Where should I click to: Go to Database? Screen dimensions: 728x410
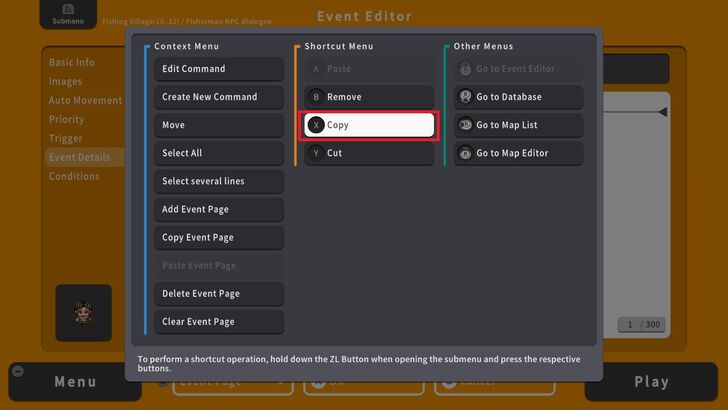tap(519, 97)
